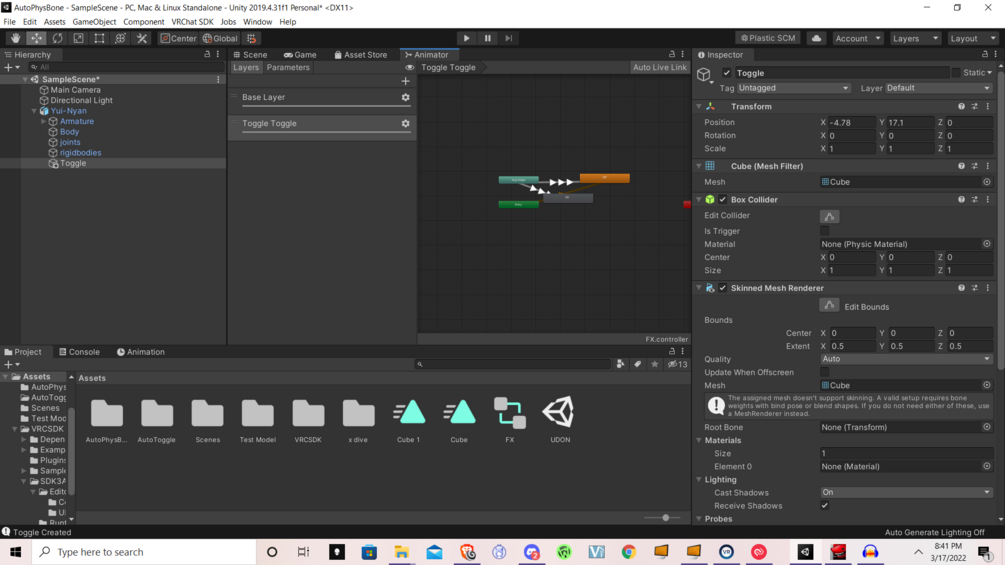
Task: Uncheck Receive Shadows
Action: [x=825, y=505]
